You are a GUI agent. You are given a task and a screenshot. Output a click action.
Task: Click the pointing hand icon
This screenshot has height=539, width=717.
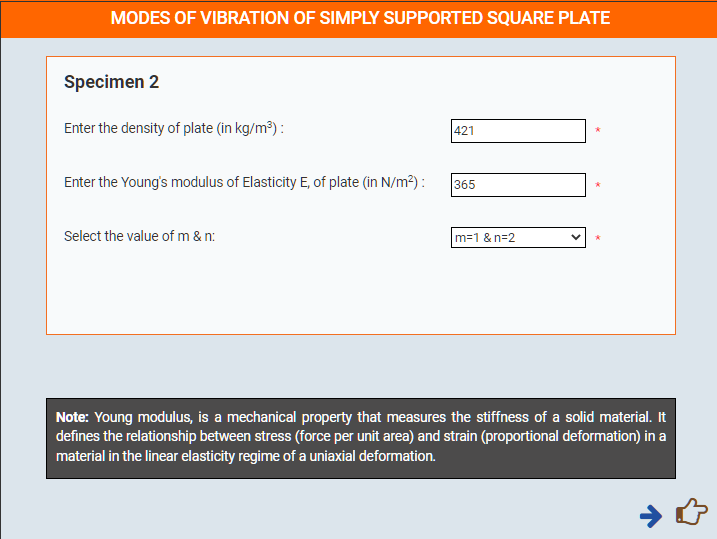pos(691,512)
